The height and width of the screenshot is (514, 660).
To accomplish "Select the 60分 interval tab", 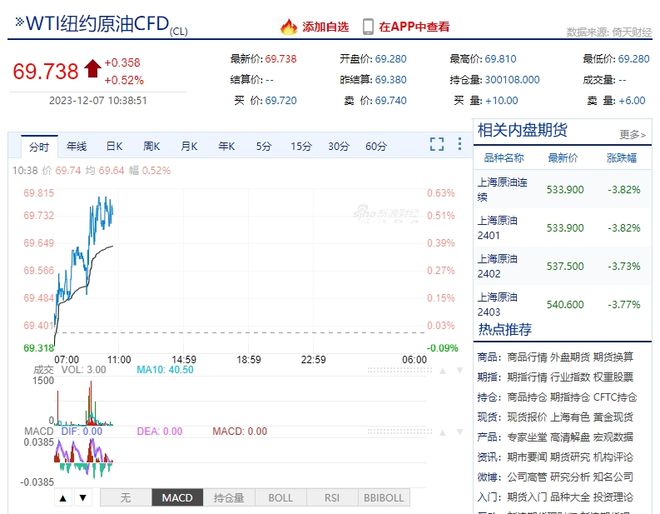I will pos(376,146).
